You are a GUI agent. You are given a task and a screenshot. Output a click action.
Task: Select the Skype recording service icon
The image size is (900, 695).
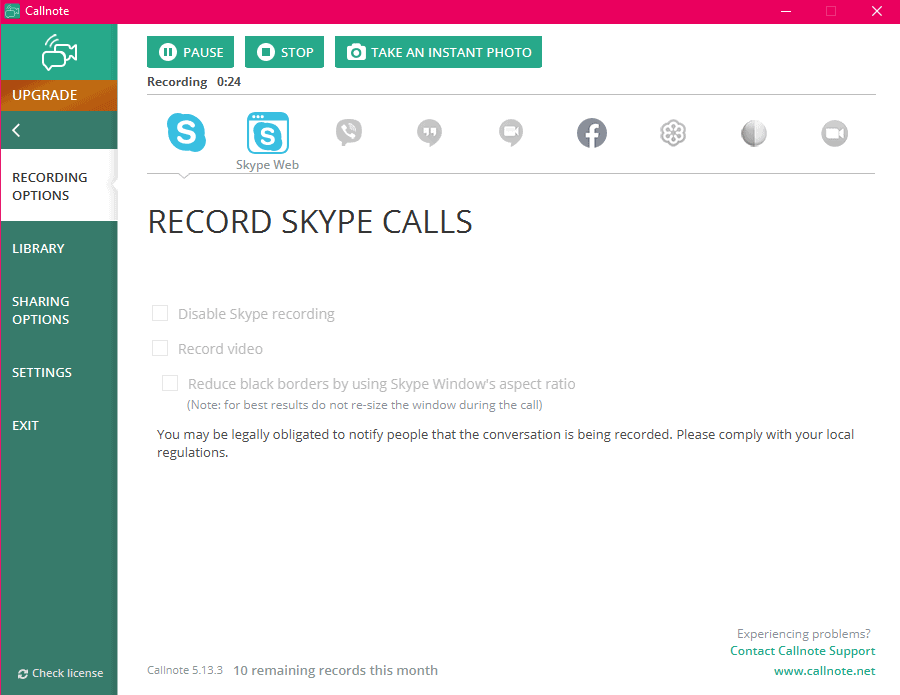(186, 131)
